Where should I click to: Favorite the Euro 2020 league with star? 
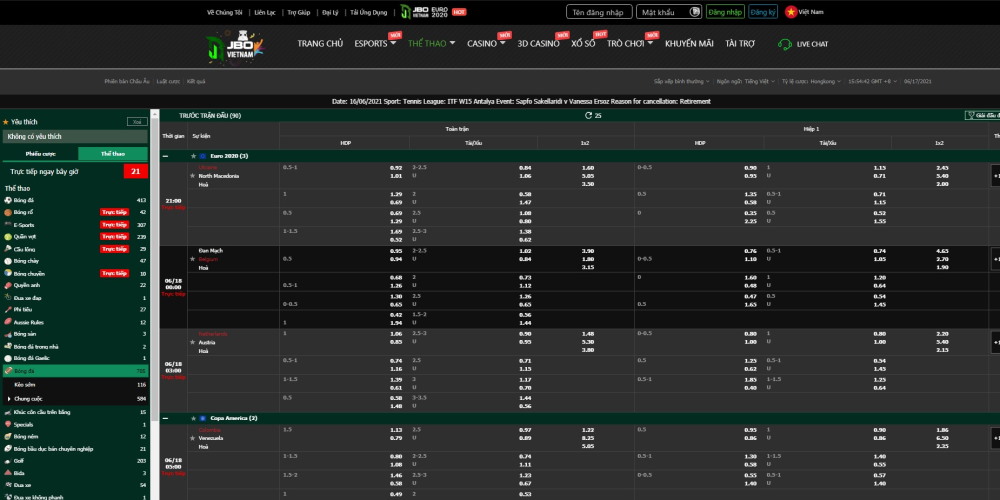click(193, 156)
